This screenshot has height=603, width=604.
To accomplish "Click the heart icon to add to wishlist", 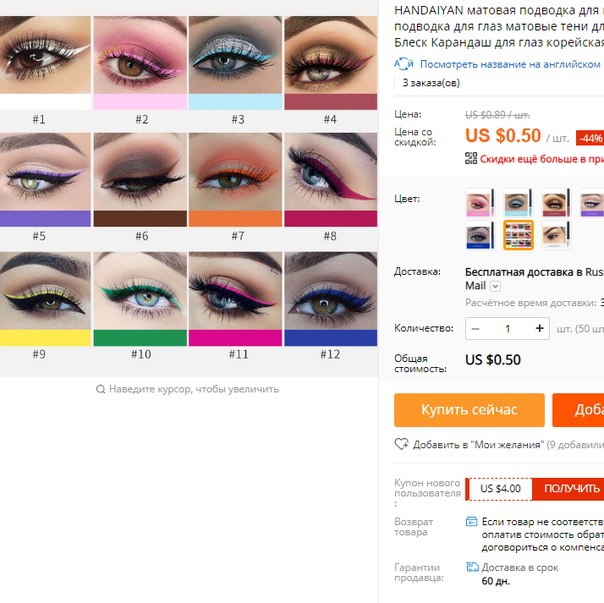I will pyautogui.click(x=401, y=444).
